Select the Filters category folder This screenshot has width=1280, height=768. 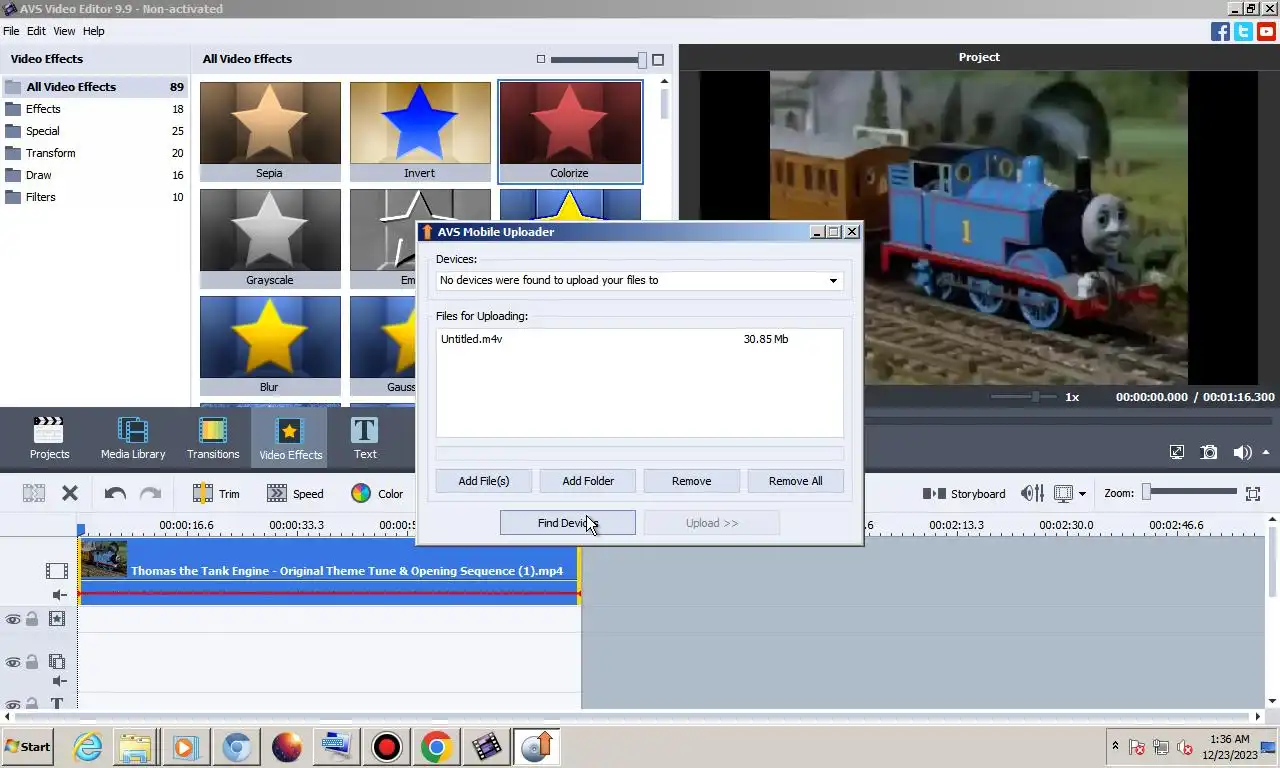94,197
